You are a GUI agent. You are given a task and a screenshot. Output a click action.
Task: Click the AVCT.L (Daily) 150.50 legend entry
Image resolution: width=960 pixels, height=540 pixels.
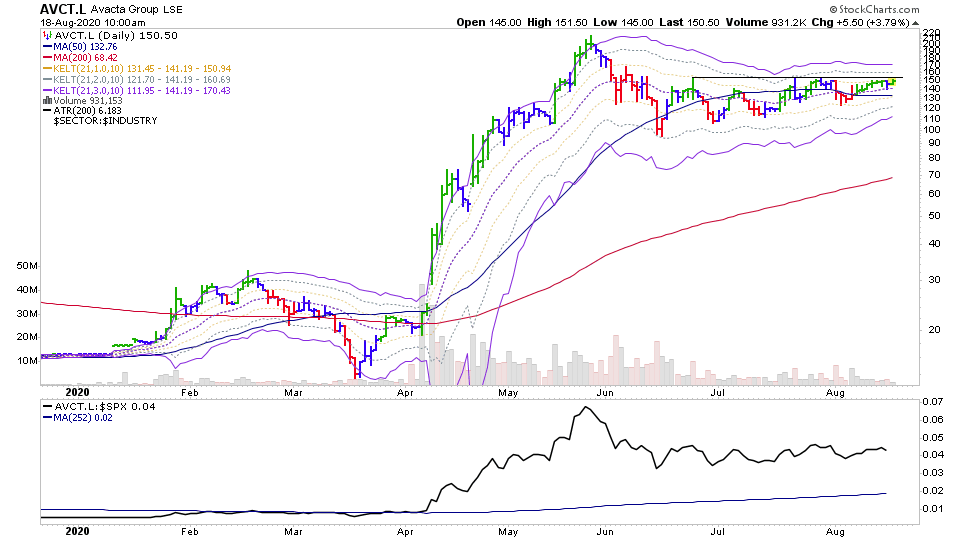[116, 36]
